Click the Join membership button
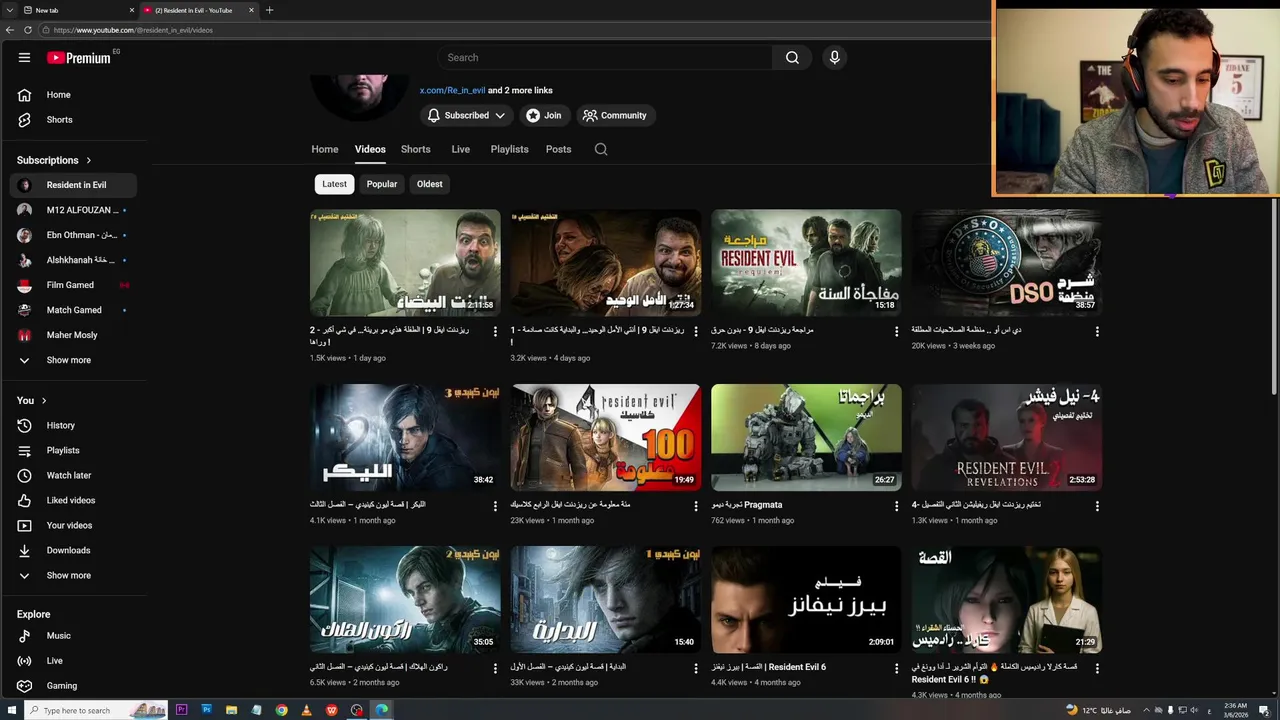Viewport: 1280px width, 720px height. [544, 115]
